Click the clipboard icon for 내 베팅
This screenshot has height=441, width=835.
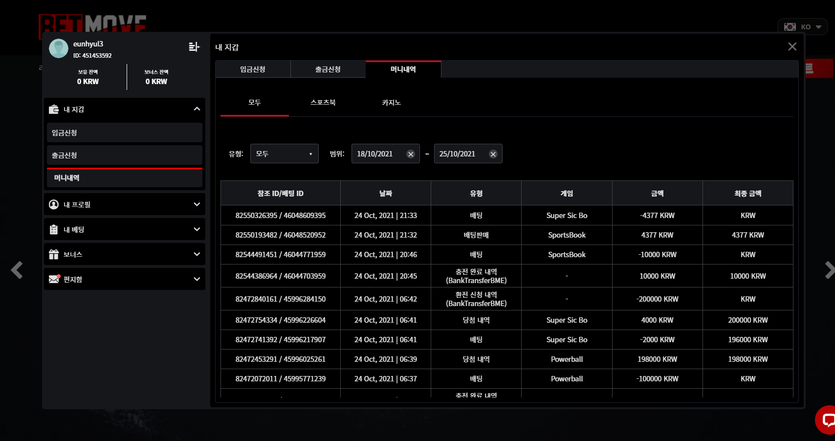(x=54, y=230)
